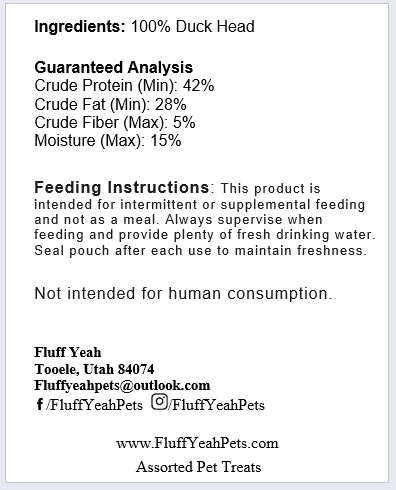Click the Crude Protein (Min) line
Viewport: 396px width, 490px height.
click(124, 86)
